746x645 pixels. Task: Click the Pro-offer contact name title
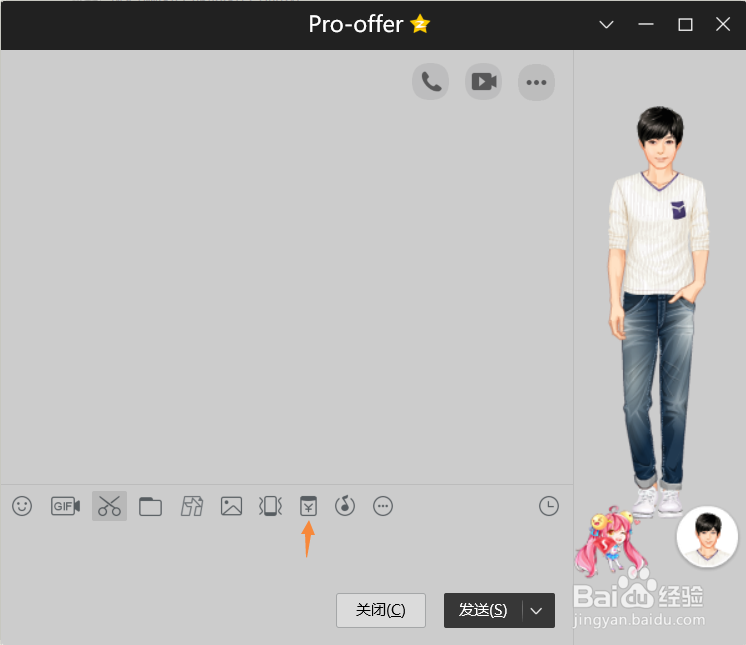pyautogui.click(x=356, y=24)
